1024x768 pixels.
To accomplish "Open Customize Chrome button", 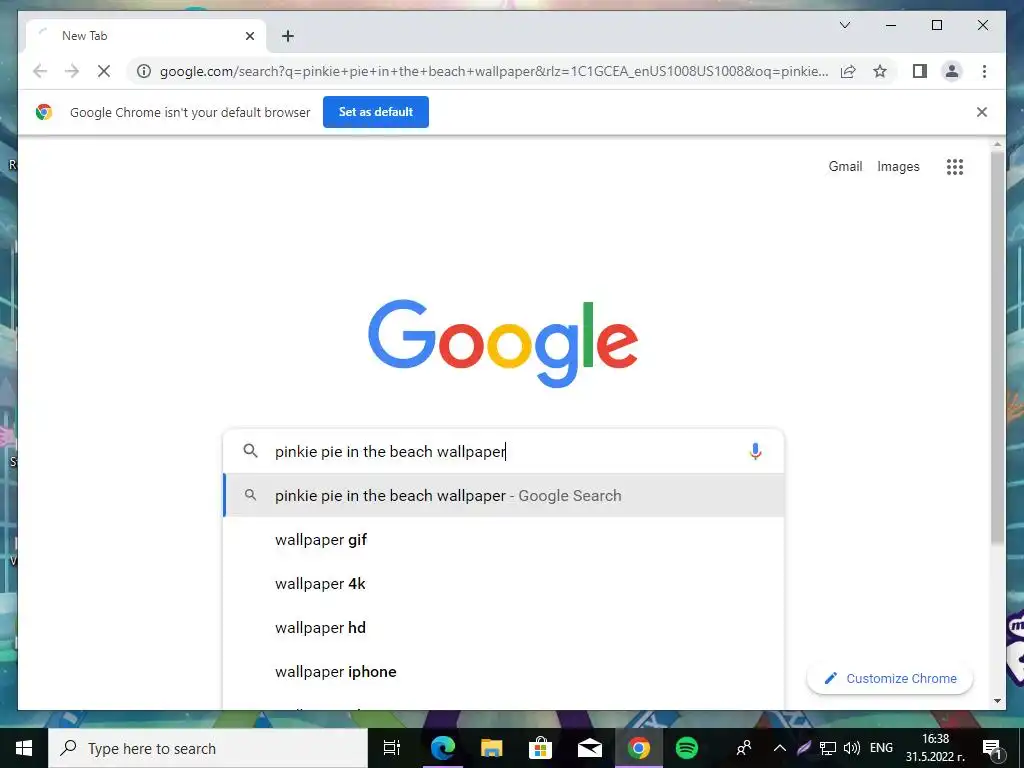I will (x=890, y=679).
